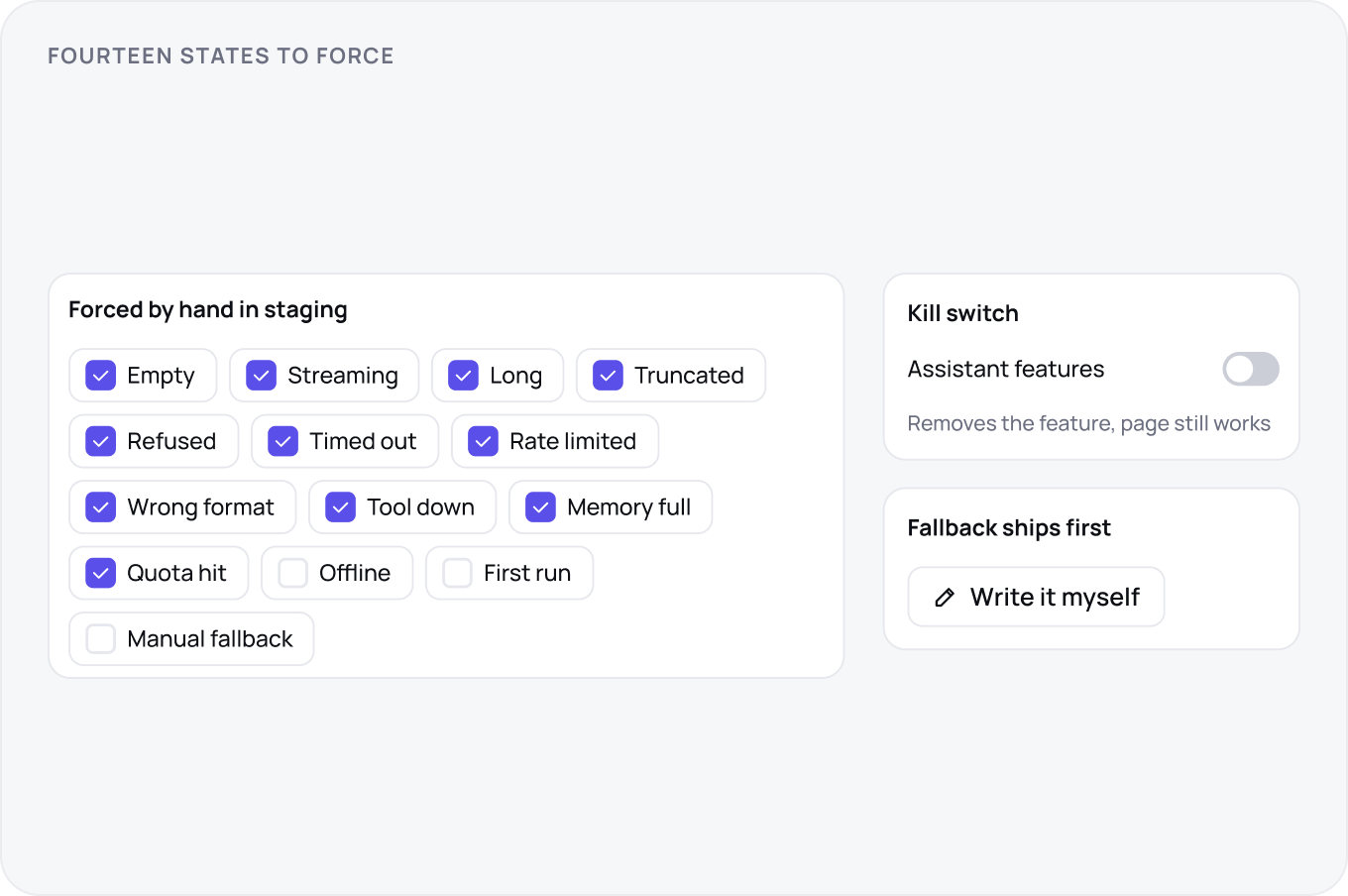Uncheck the Memory full checkbox
The height and width of the screenshot is (896, 1348).
tap(541, 507)
